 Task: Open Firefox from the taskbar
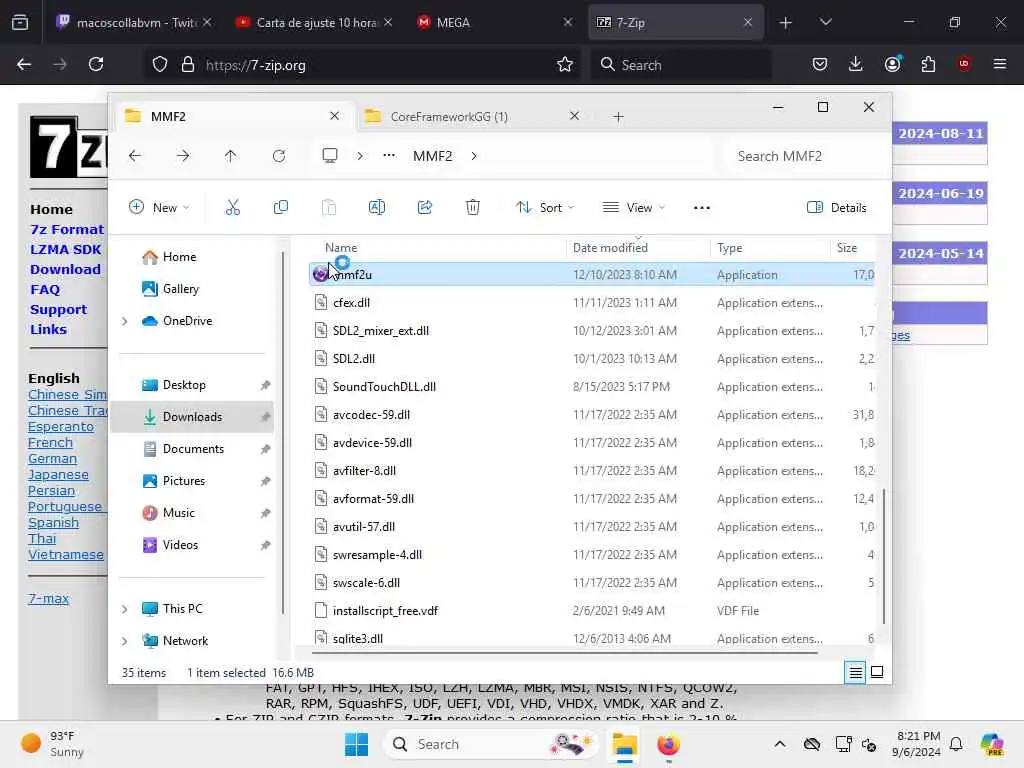point(668,744)
